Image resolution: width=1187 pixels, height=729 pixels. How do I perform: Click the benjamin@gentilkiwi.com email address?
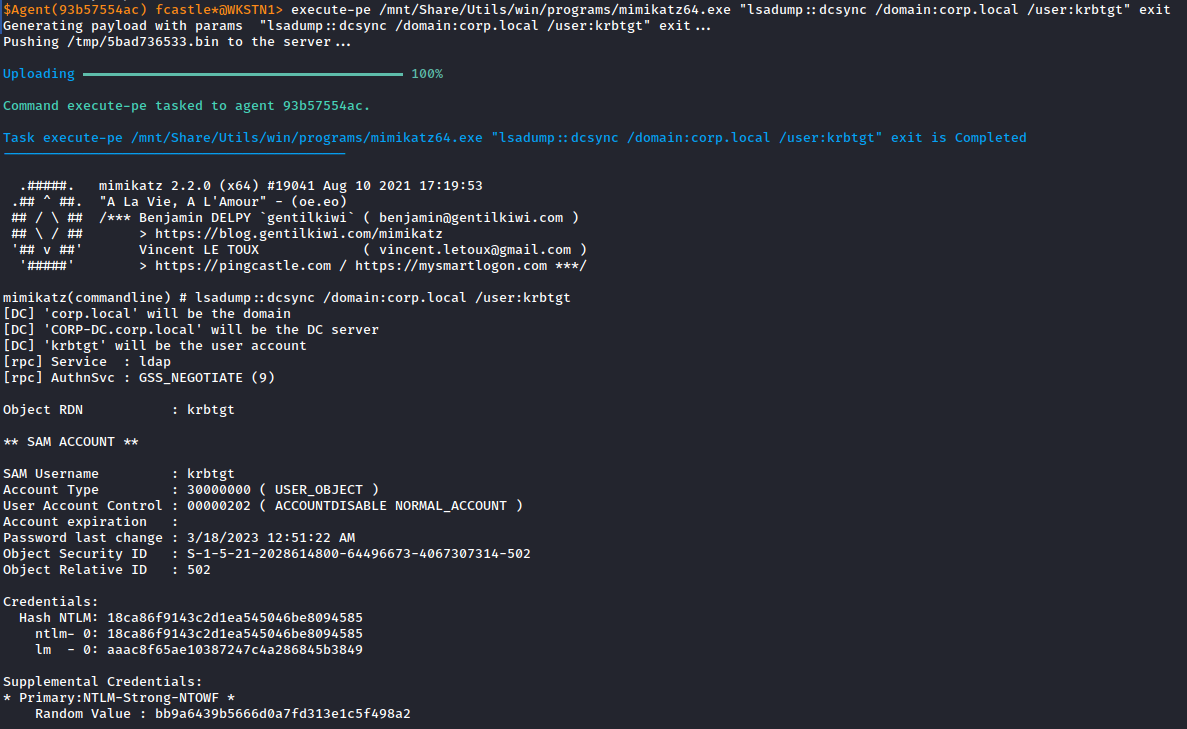coord(471,218)
